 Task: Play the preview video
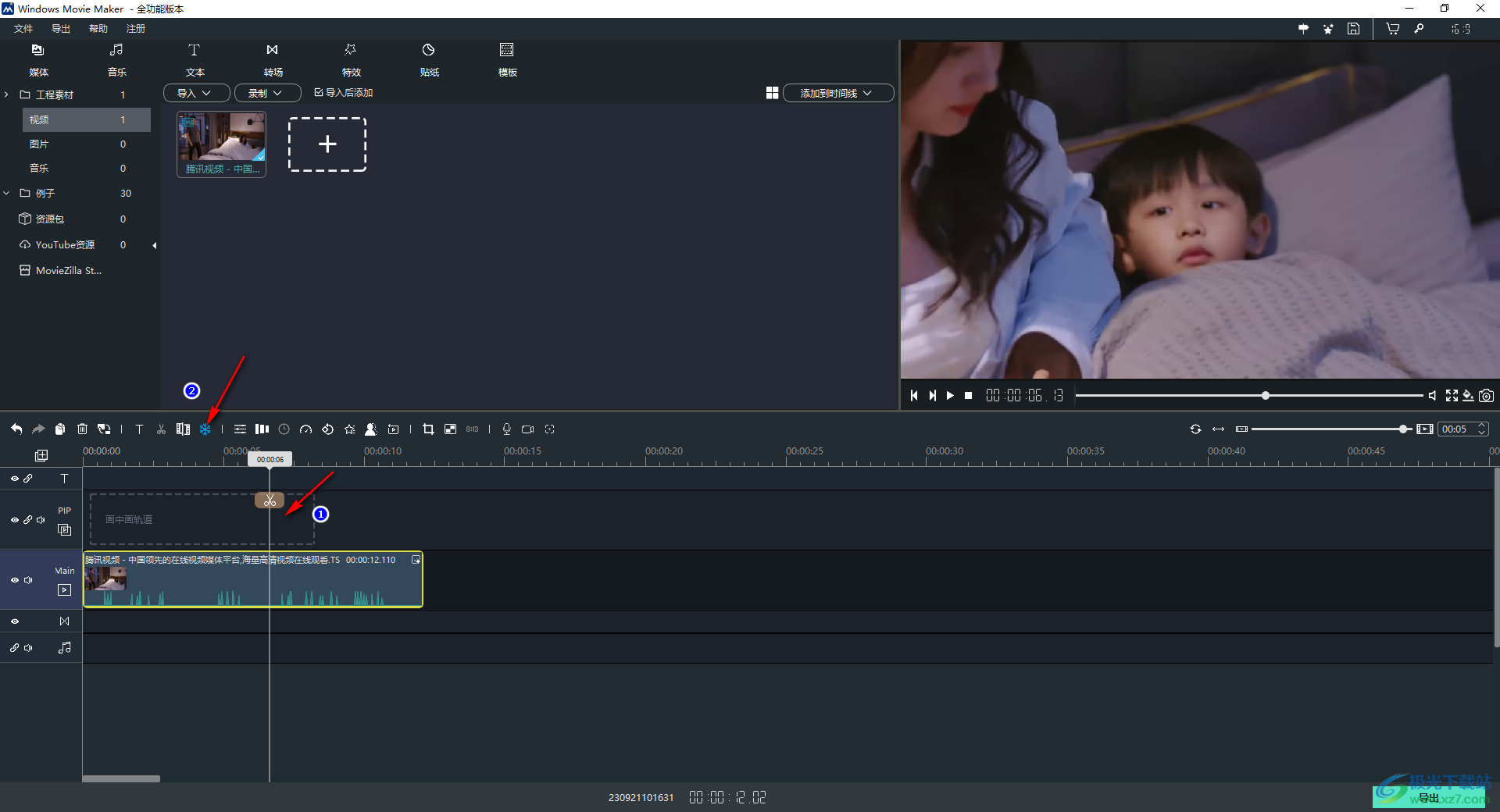[950, 396]
